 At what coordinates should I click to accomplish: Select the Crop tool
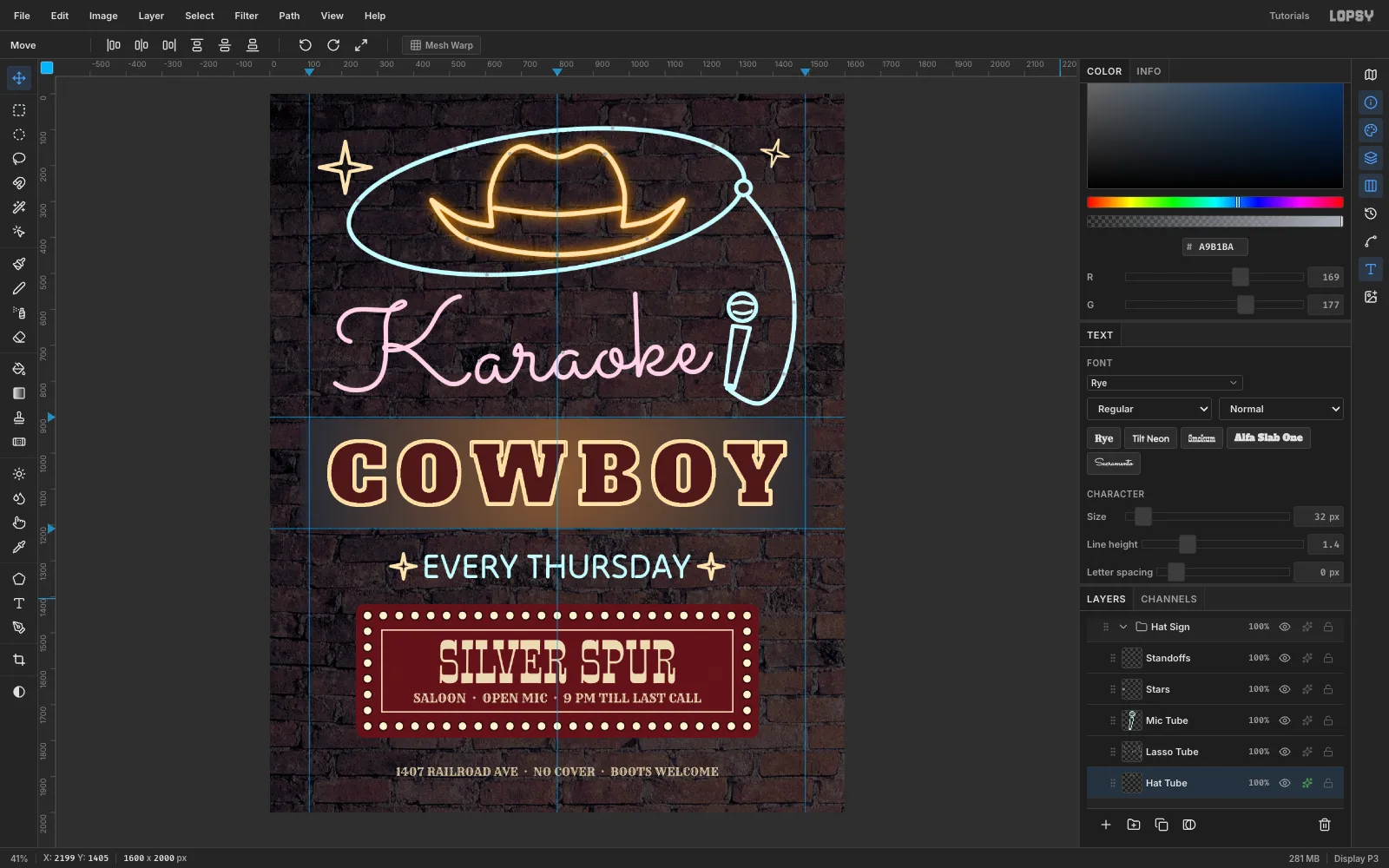tap(19, 660)
